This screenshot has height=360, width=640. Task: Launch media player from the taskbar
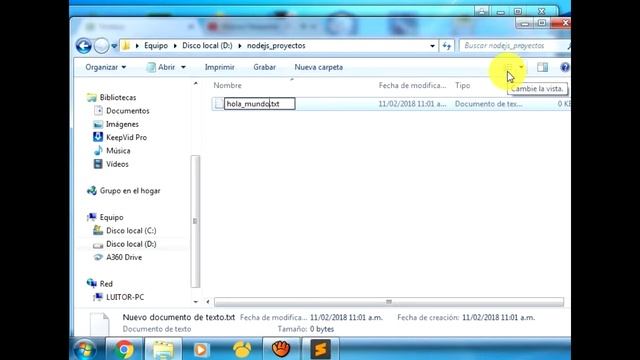pyautogui.click(x=200, y=349)
